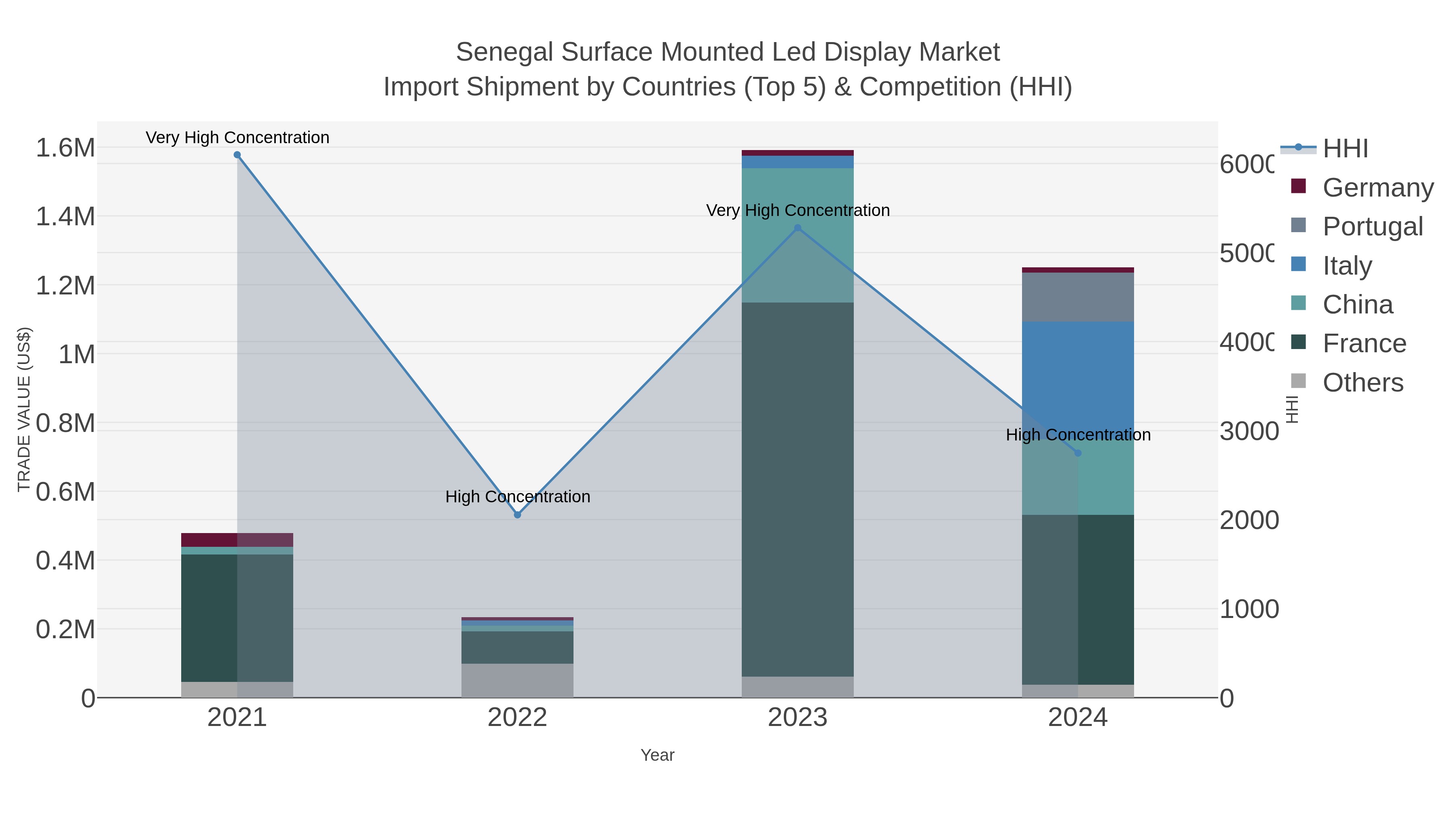The width and height of the screenshot is (1456, 819).
Task: Select the France segment in the 2023 bar
Action: pos(798,489)
